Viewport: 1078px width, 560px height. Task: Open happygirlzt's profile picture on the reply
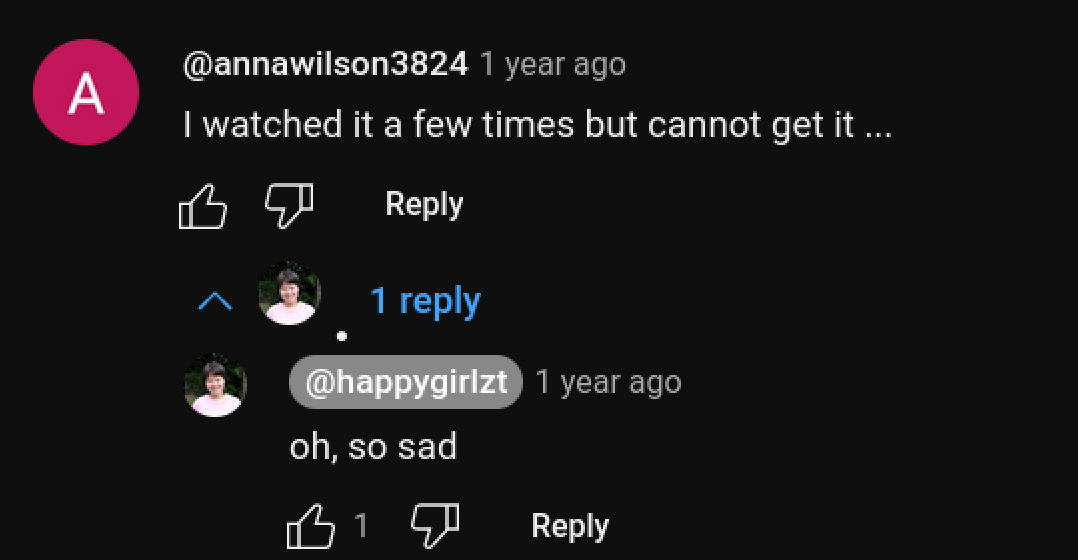tap(215, 384)
